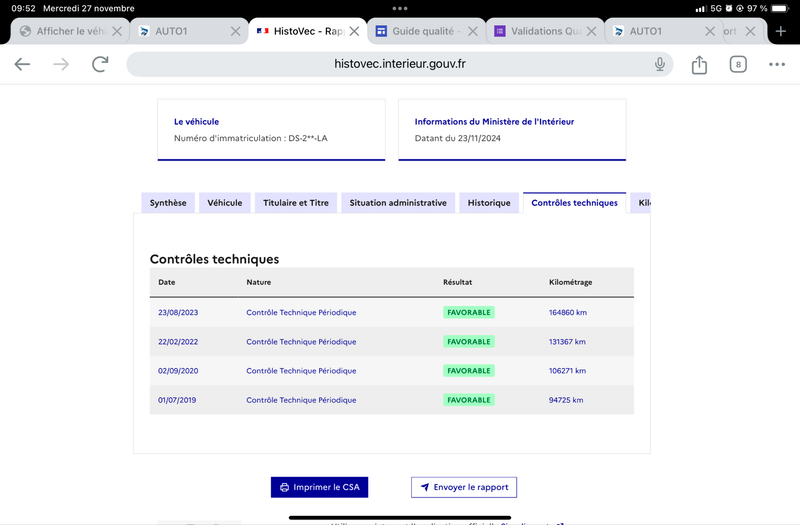The width and height of the screenshot is (800, 525).
Task: Click Informations du Ministère de l'Intérieur card
Action: point(512,130)
